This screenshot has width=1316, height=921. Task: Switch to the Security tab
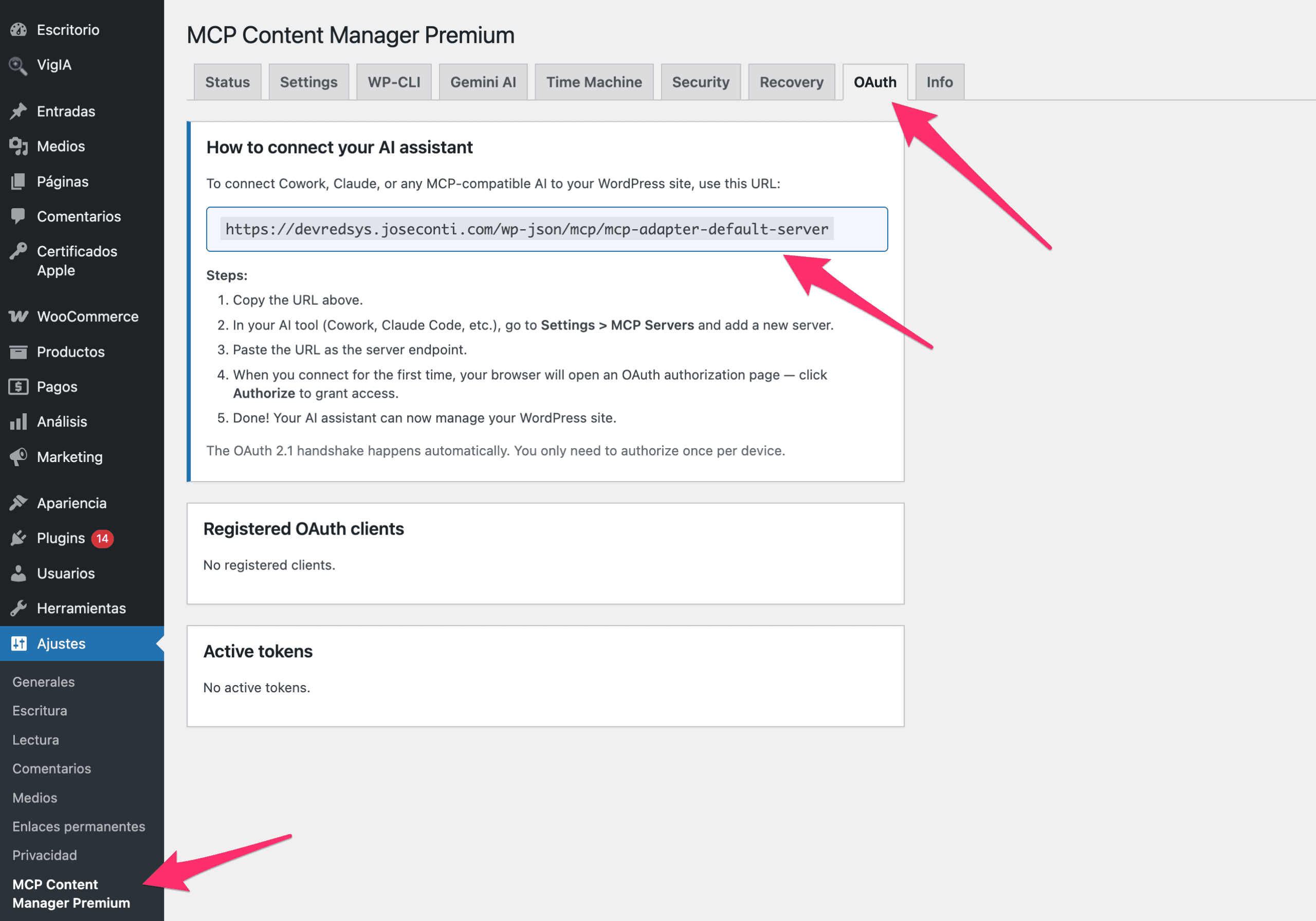click(x=701, y=81)
